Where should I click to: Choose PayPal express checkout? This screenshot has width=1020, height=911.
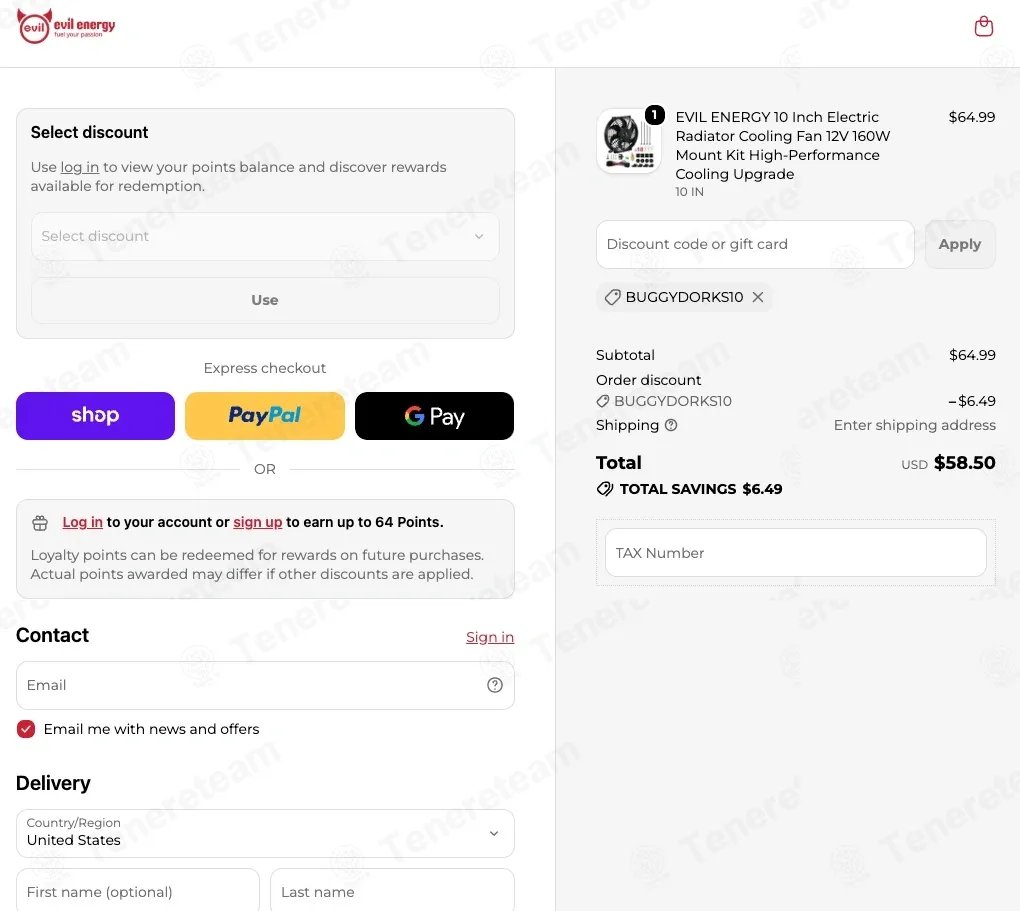coord(265,416)
